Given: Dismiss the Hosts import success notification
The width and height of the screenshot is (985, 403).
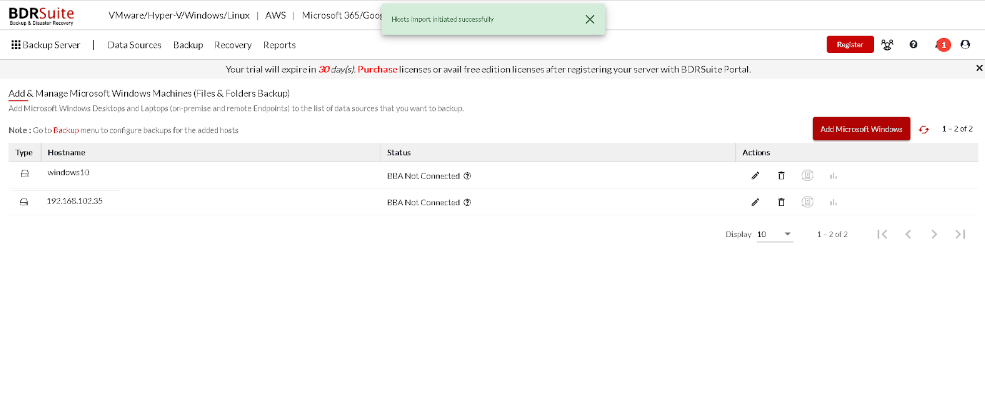Looking at the screenshot, I should tap(589, 19).
